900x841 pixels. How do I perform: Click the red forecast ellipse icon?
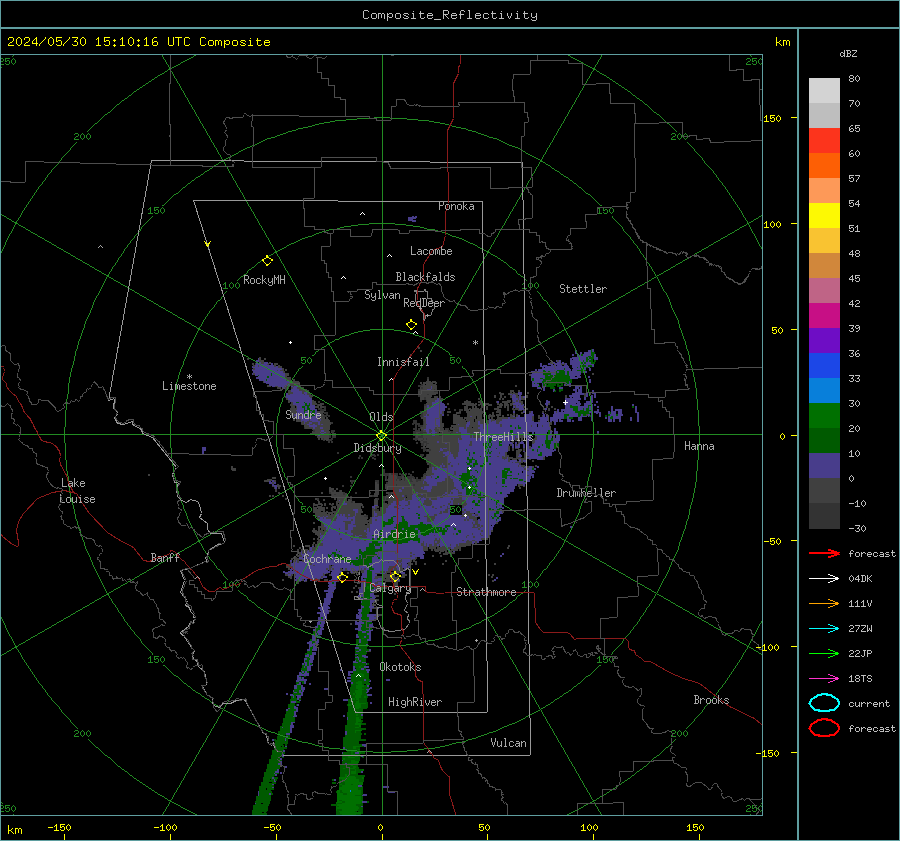(x=824, y=728)
